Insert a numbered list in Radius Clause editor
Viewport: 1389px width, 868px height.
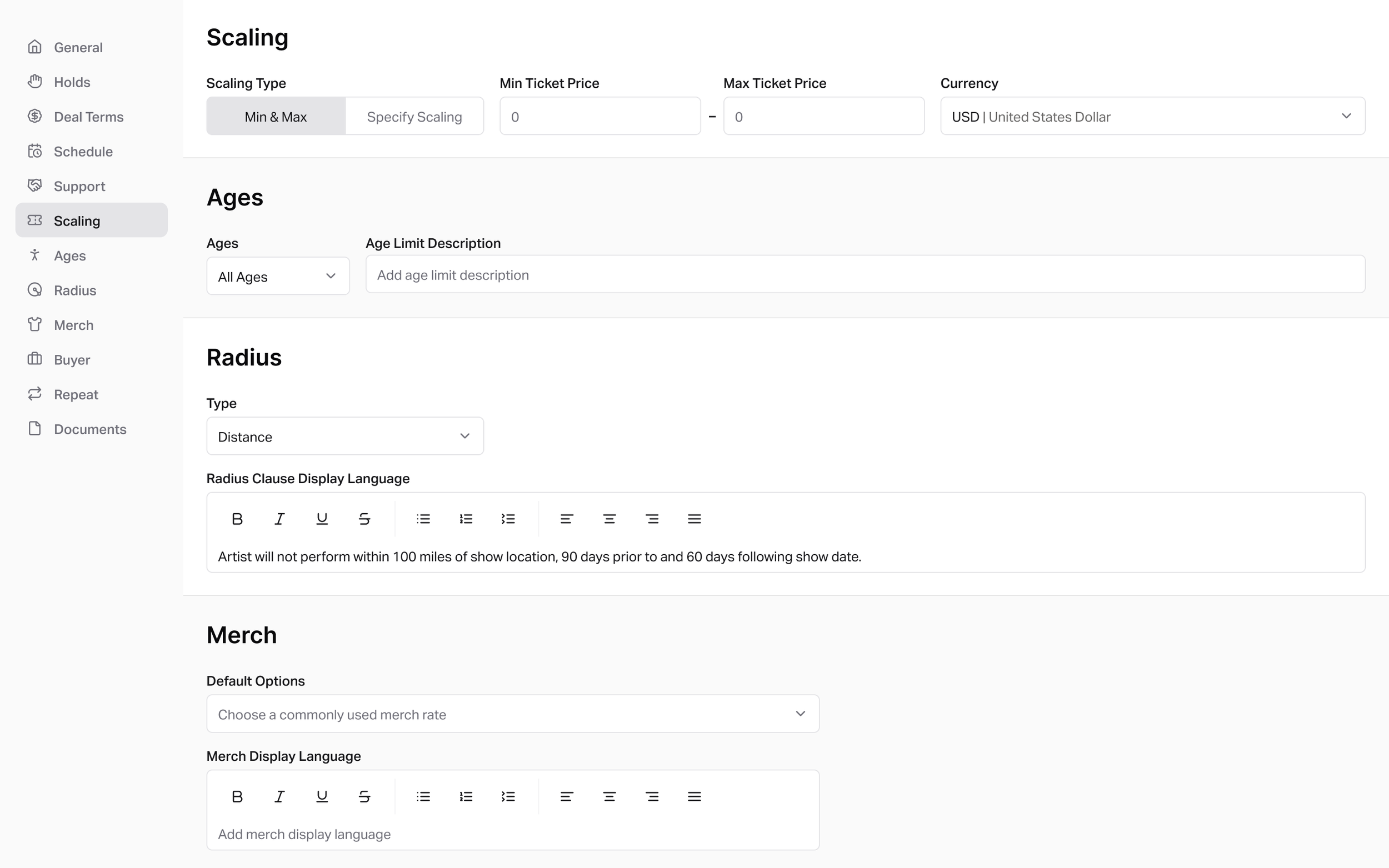pyautogui.click(x=466, y=518)
